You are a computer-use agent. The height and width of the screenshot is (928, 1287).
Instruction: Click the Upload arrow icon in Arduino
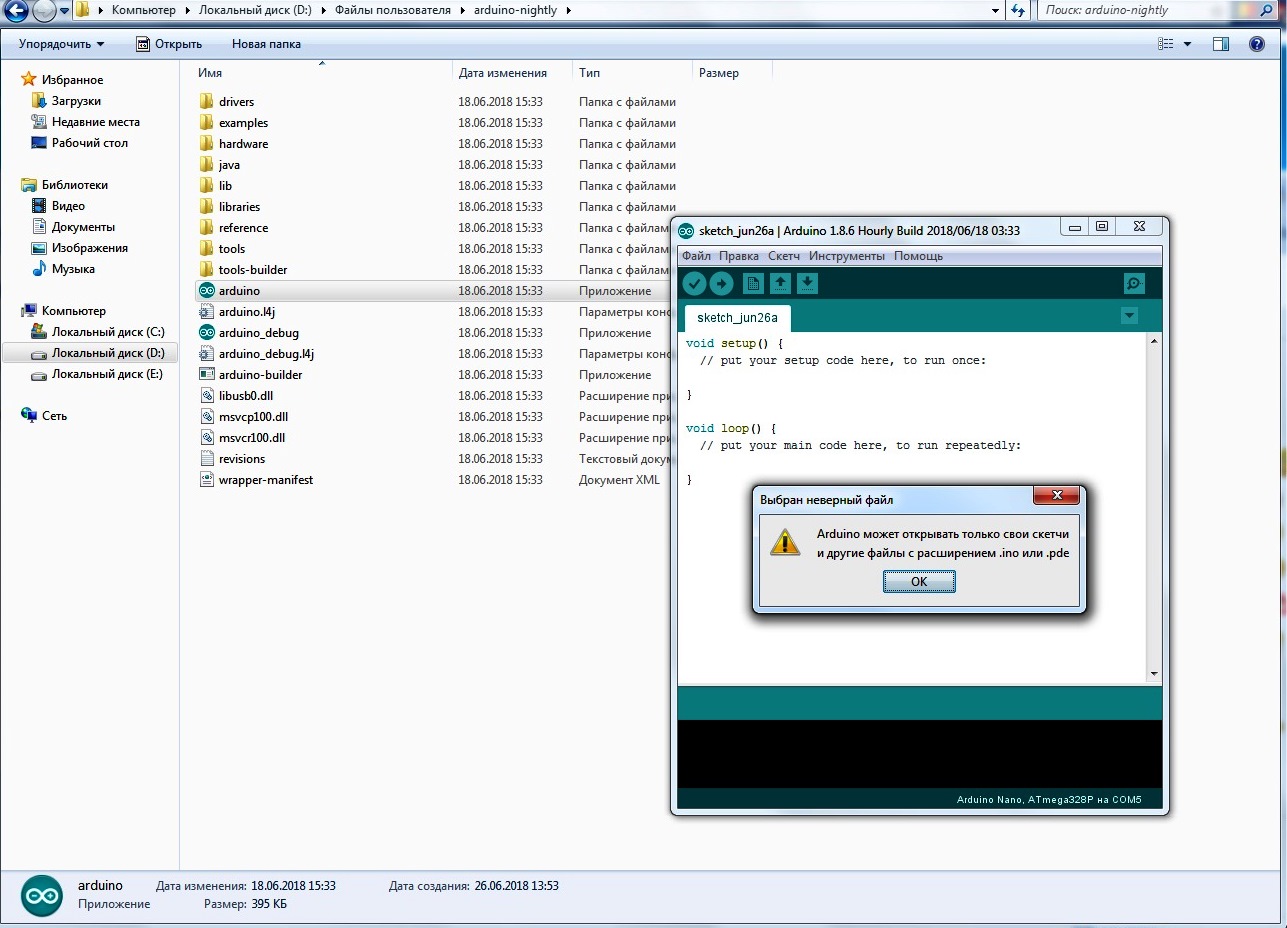point(721,284)
